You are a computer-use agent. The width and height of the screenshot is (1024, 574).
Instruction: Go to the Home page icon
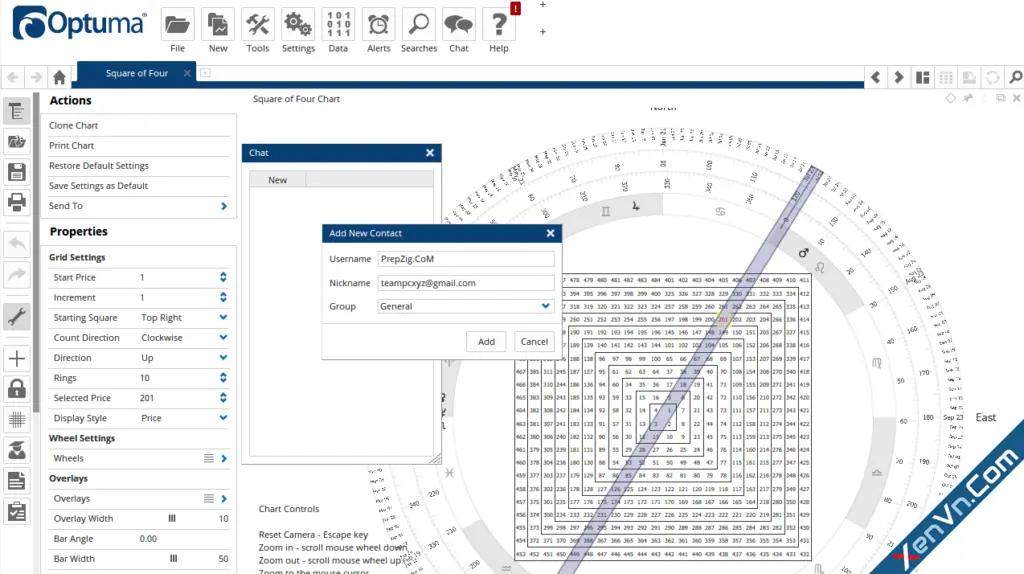(59, 77)
